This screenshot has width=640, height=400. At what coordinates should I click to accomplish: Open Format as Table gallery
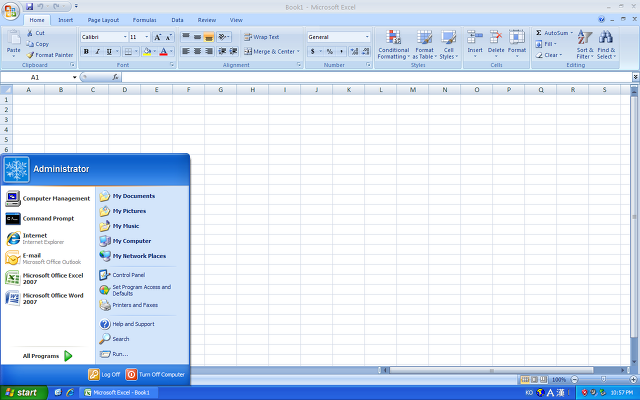point(424,45)
